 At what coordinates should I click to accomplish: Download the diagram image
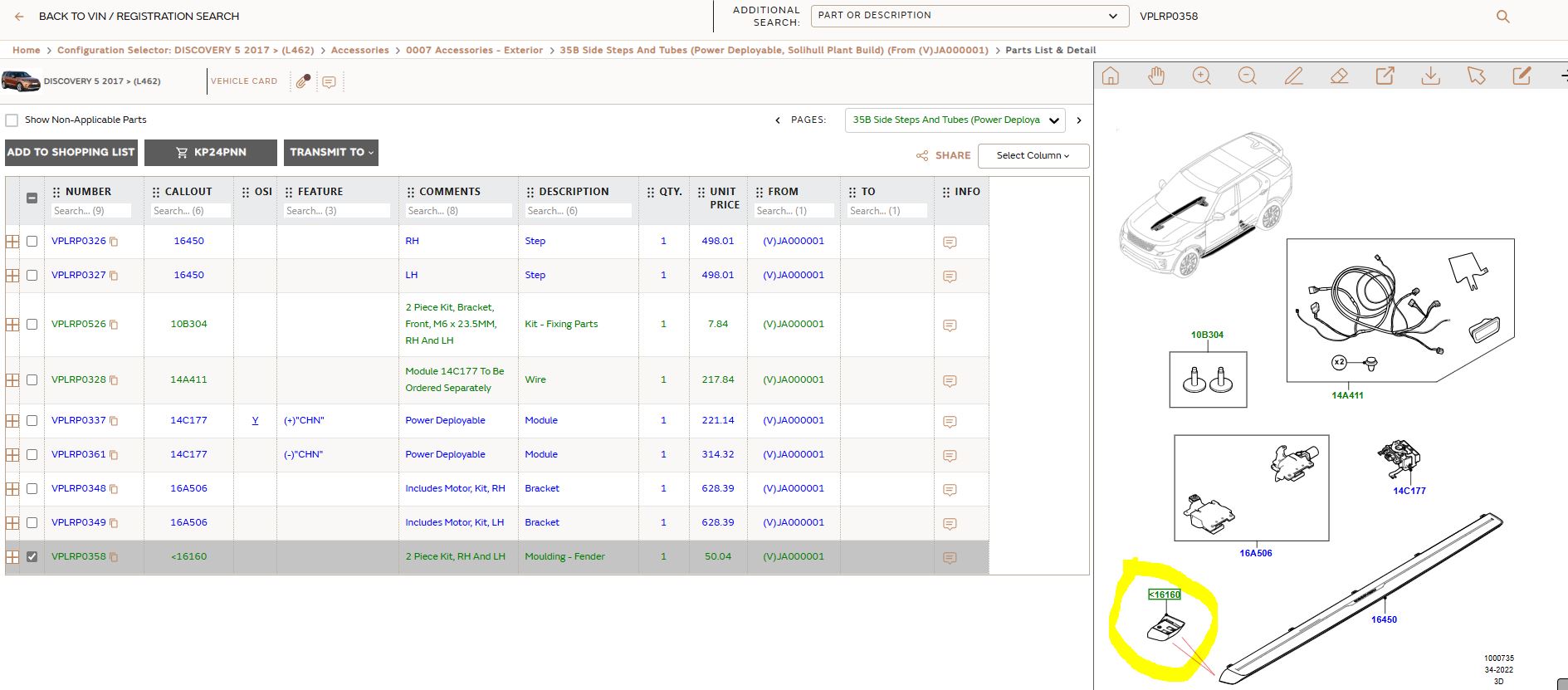tap(1430, 76)
